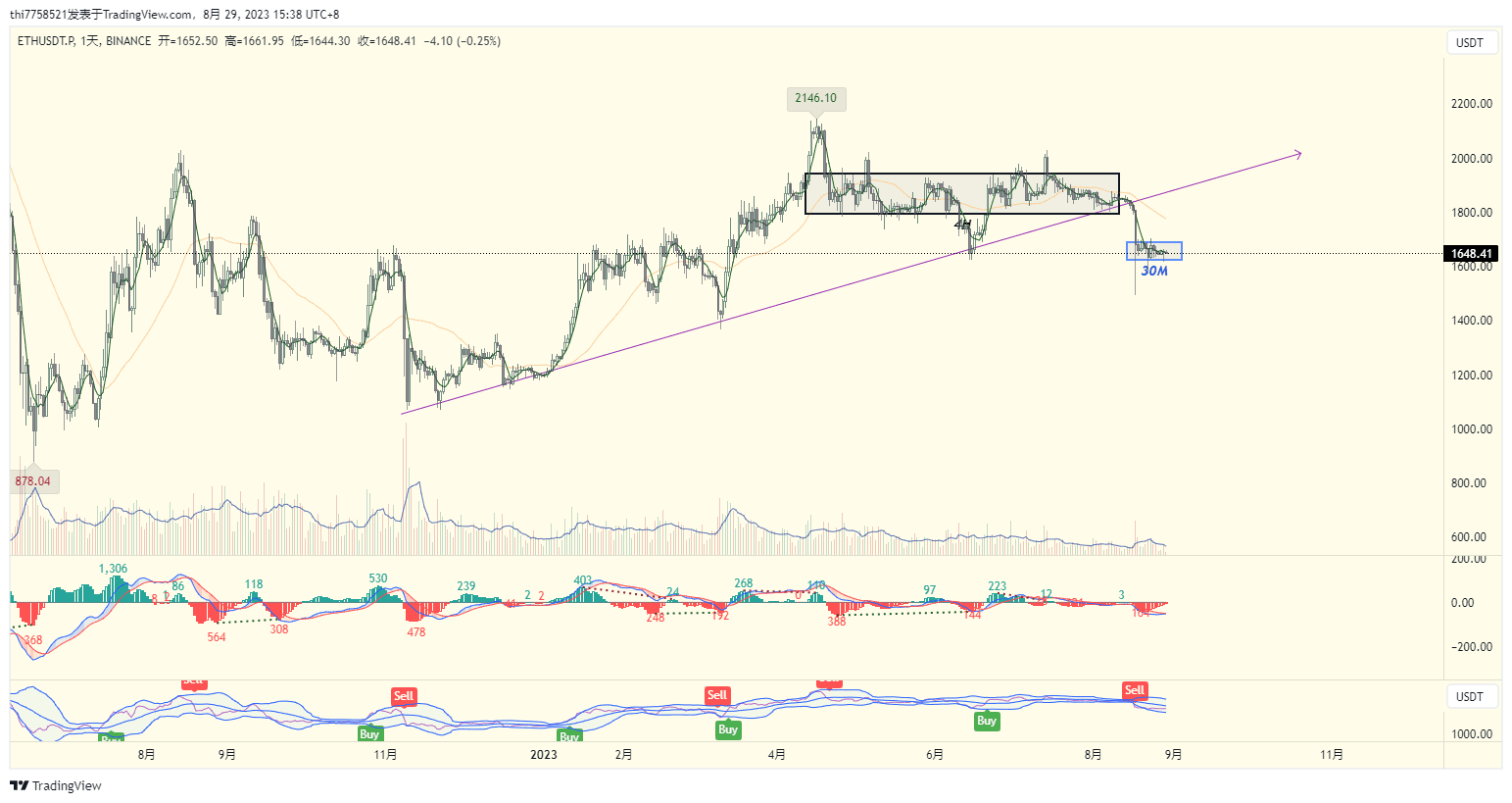The height and width of the screenshot is (803, 1512).
Task: Click the 30M annotation label
Action: coord(1155,271)
